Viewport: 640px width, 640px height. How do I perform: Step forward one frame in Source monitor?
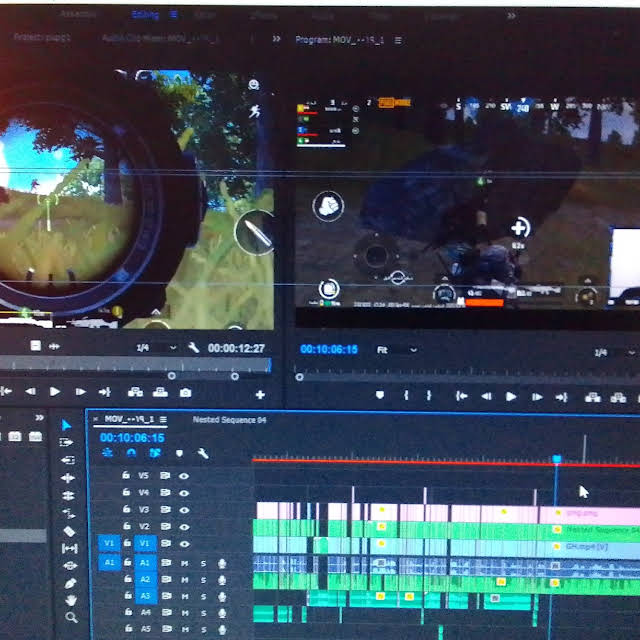click(x=80, y=392)
